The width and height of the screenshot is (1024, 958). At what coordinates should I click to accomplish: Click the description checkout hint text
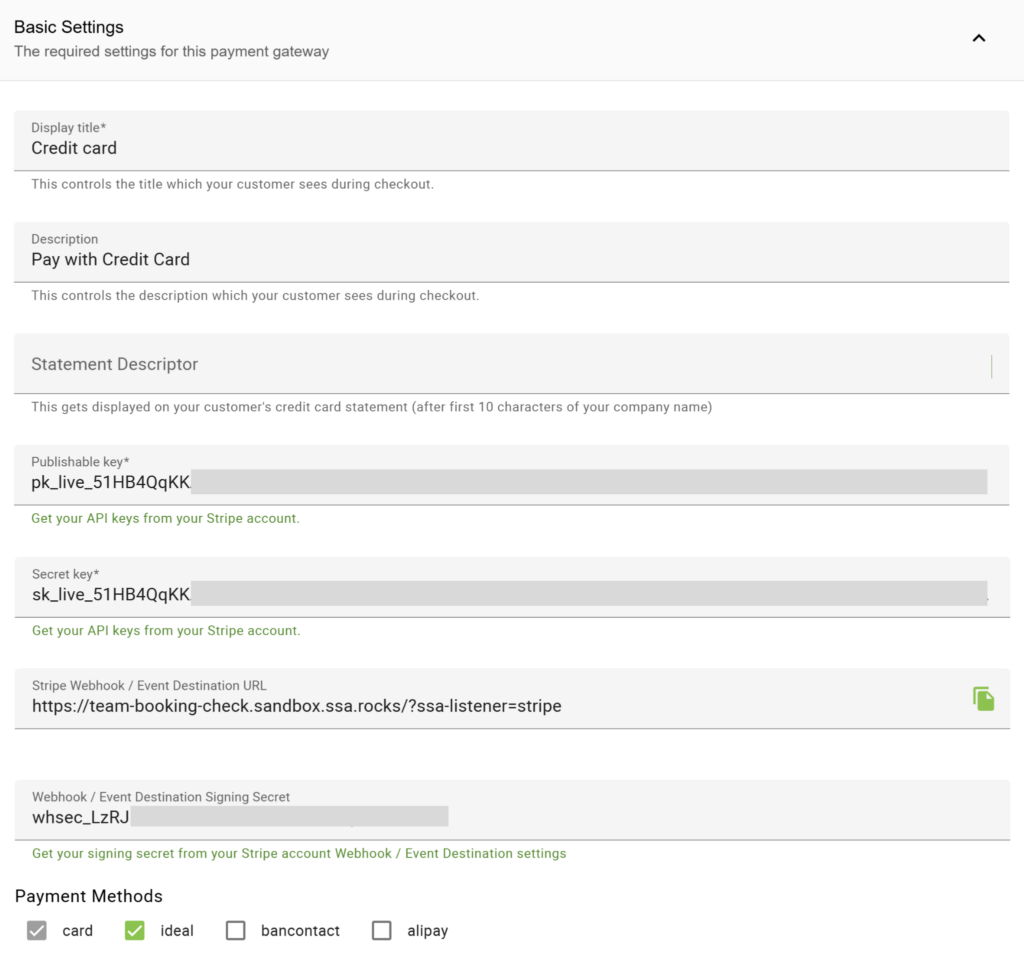(x=255, y=296)
